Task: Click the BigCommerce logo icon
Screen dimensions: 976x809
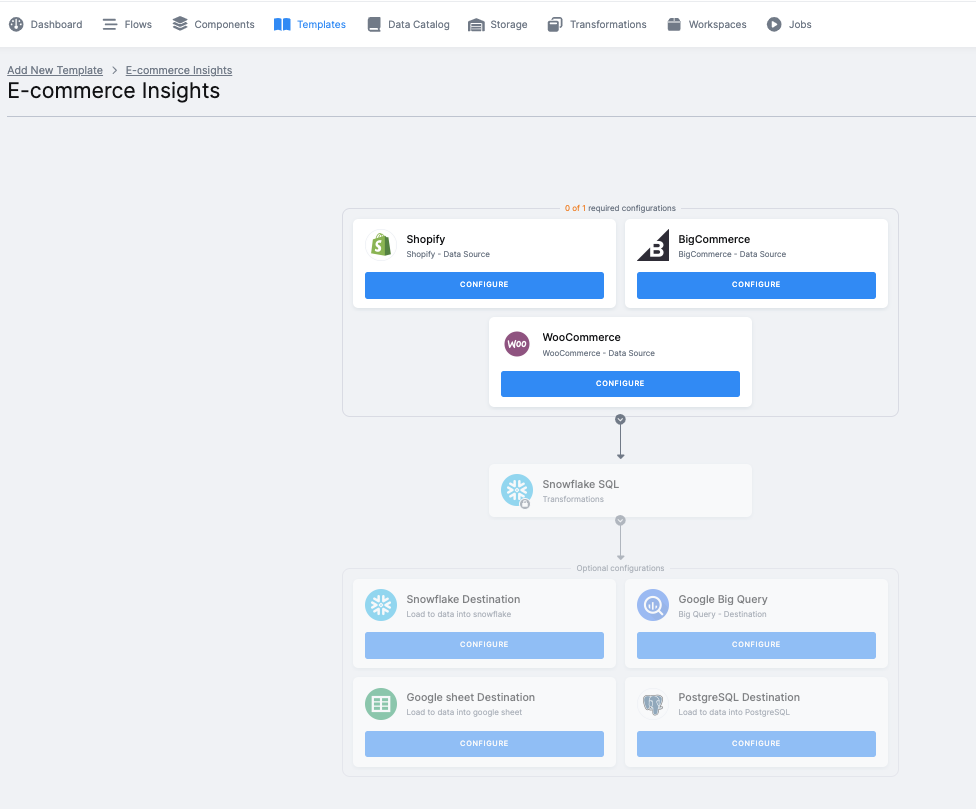Action: 653,244
